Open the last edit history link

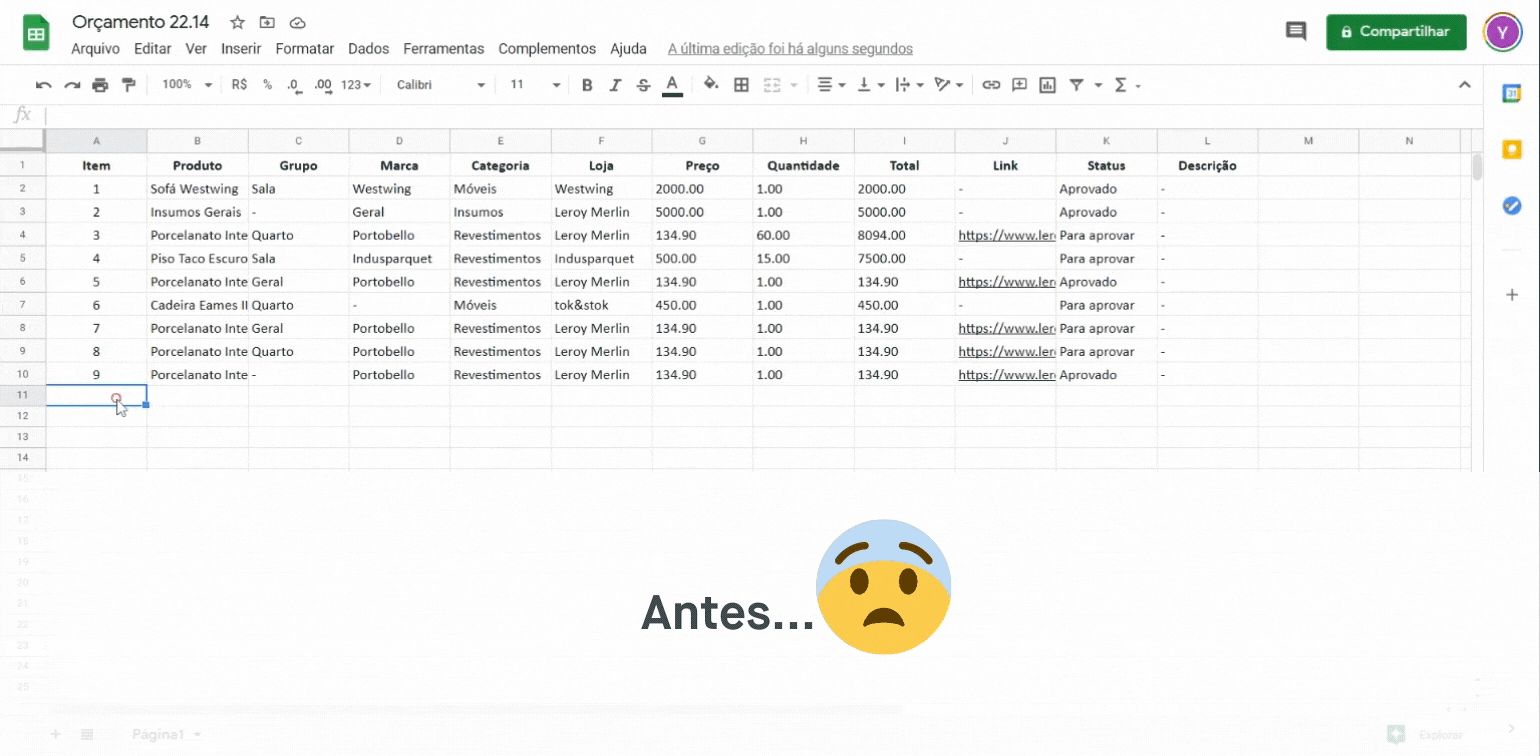click(x=790, y=48)
